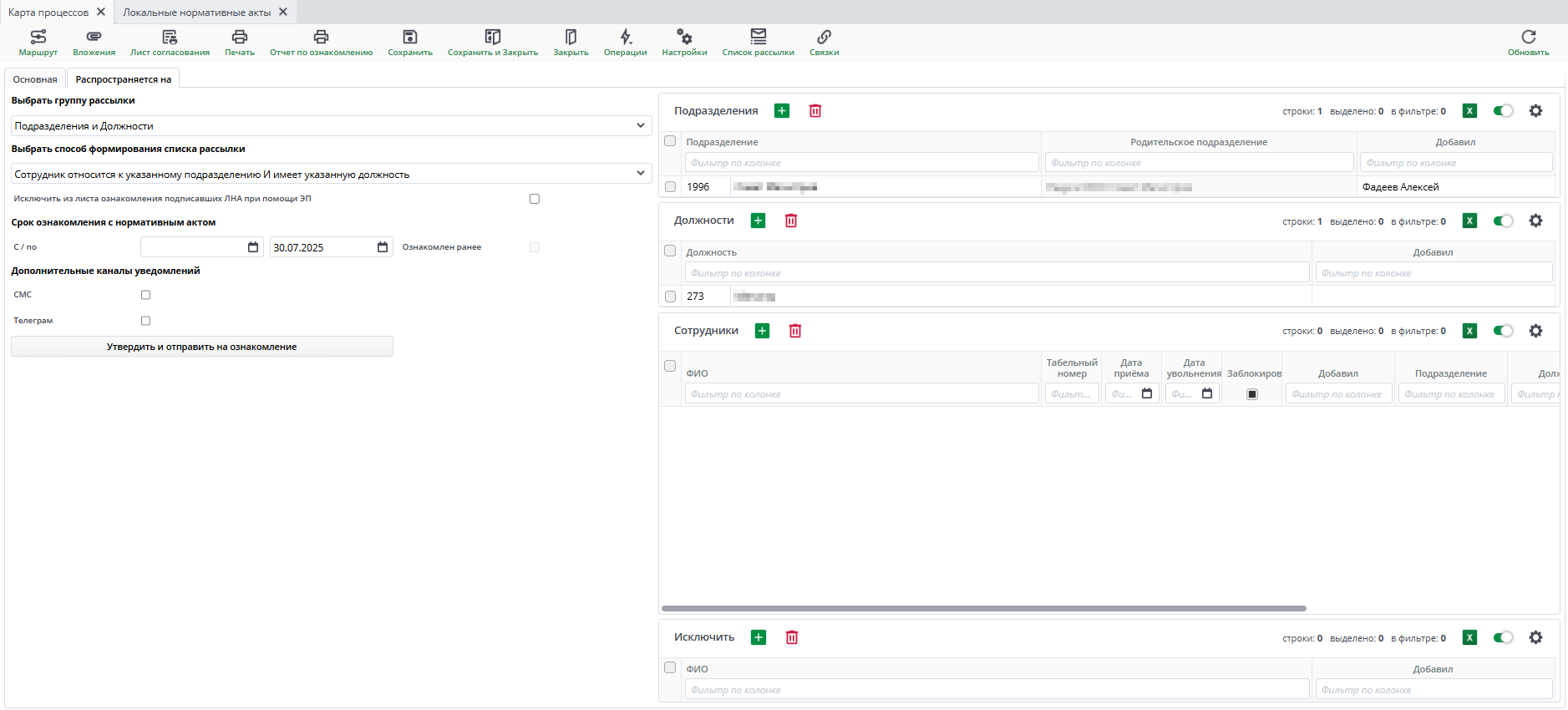Select all rows in Подразделения header

point(670,141)
